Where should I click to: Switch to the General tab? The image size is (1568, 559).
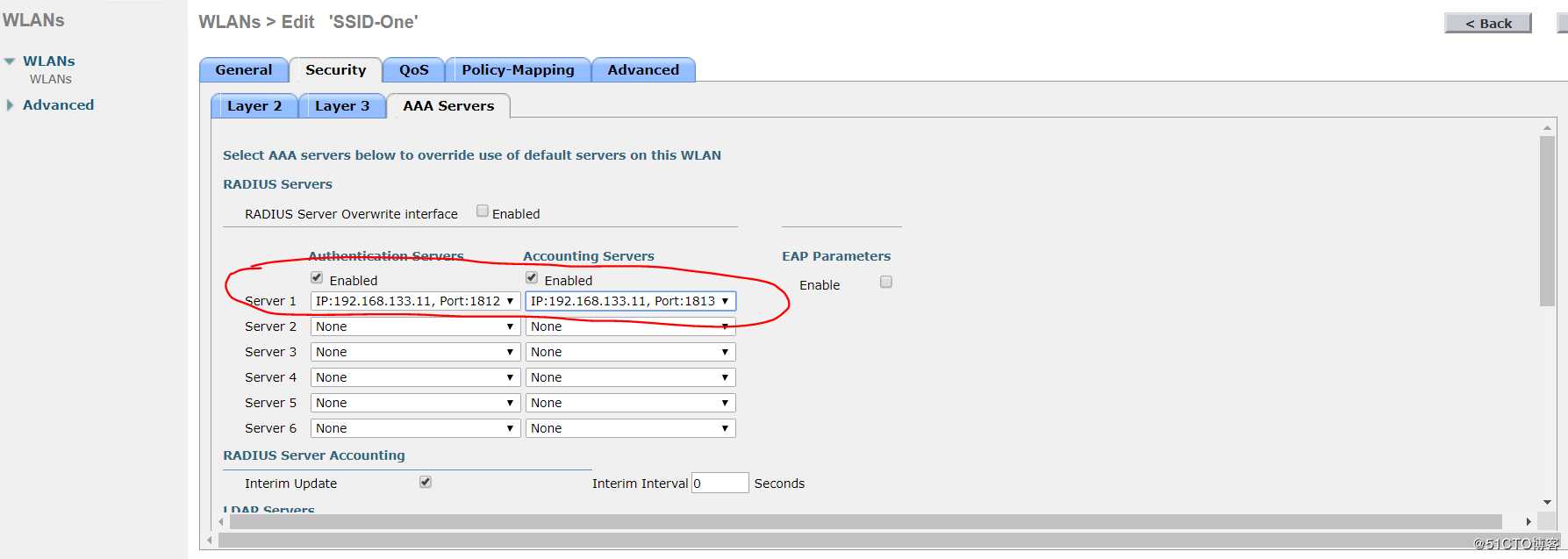pos(244,70)
